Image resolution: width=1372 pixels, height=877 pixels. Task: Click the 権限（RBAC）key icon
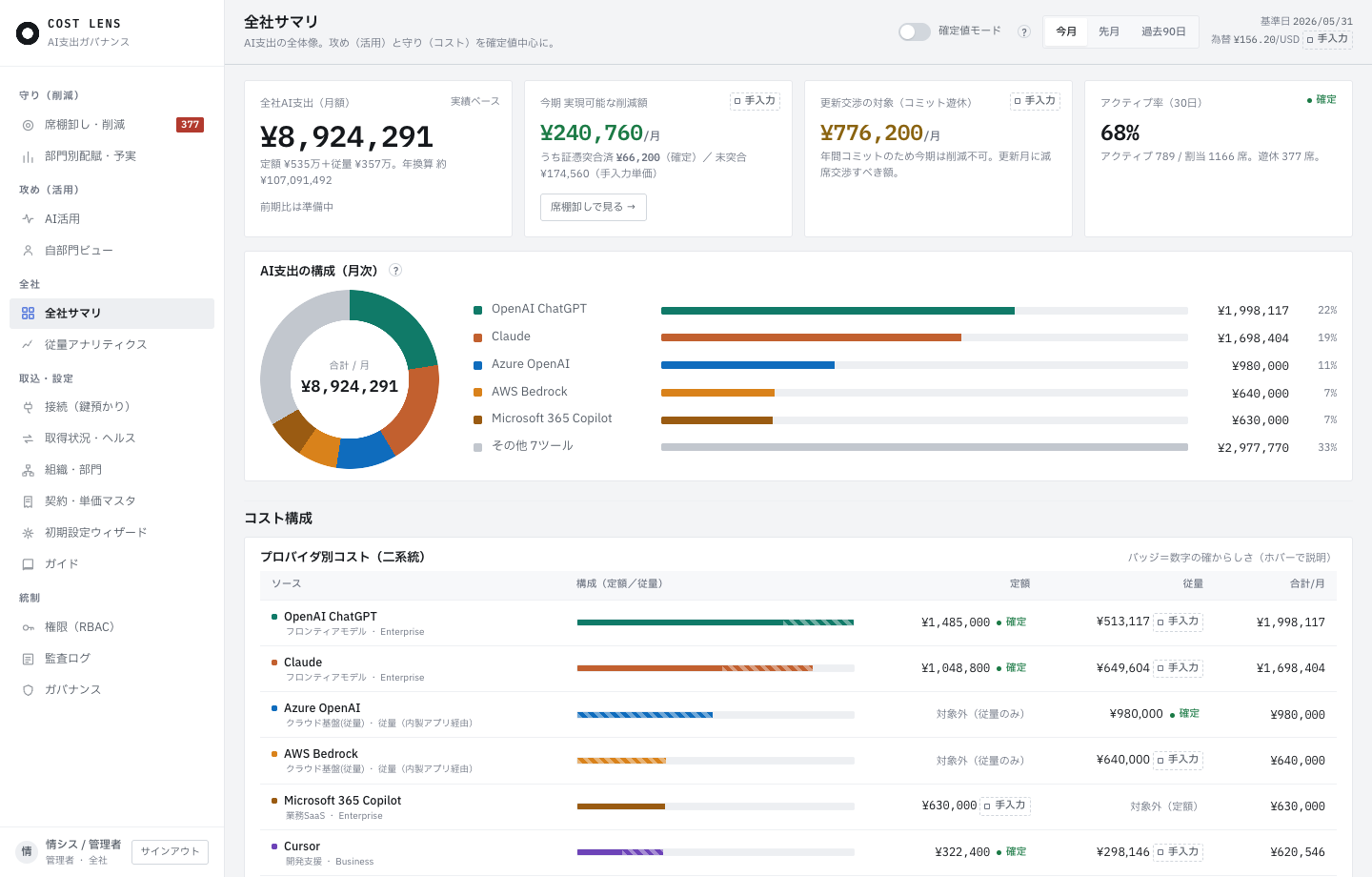click(x=28, y=627)
